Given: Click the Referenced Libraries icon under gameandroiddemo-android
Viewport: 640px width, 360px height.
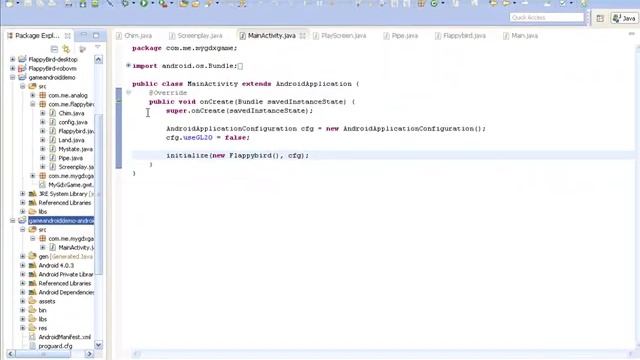Looking at the screenshot, I should coord(33,283).
